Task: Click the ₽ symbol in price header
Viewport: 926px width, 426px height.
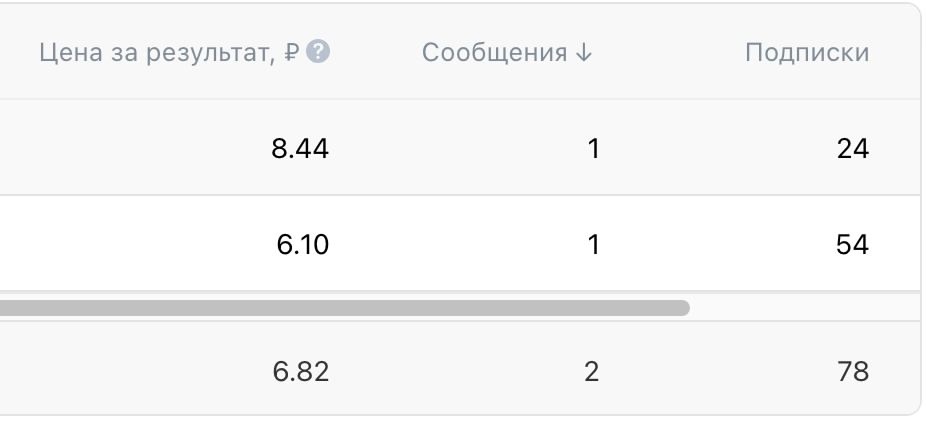Action: coord(291,53)
